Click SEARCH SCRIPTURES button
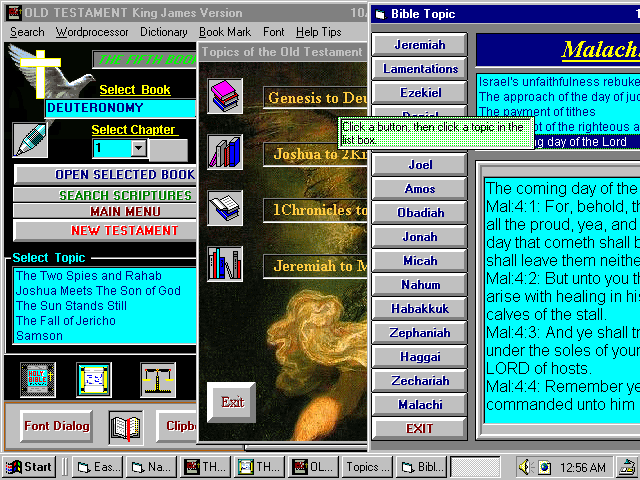Screen dimensions: 640x480 [x=105, y=195]
